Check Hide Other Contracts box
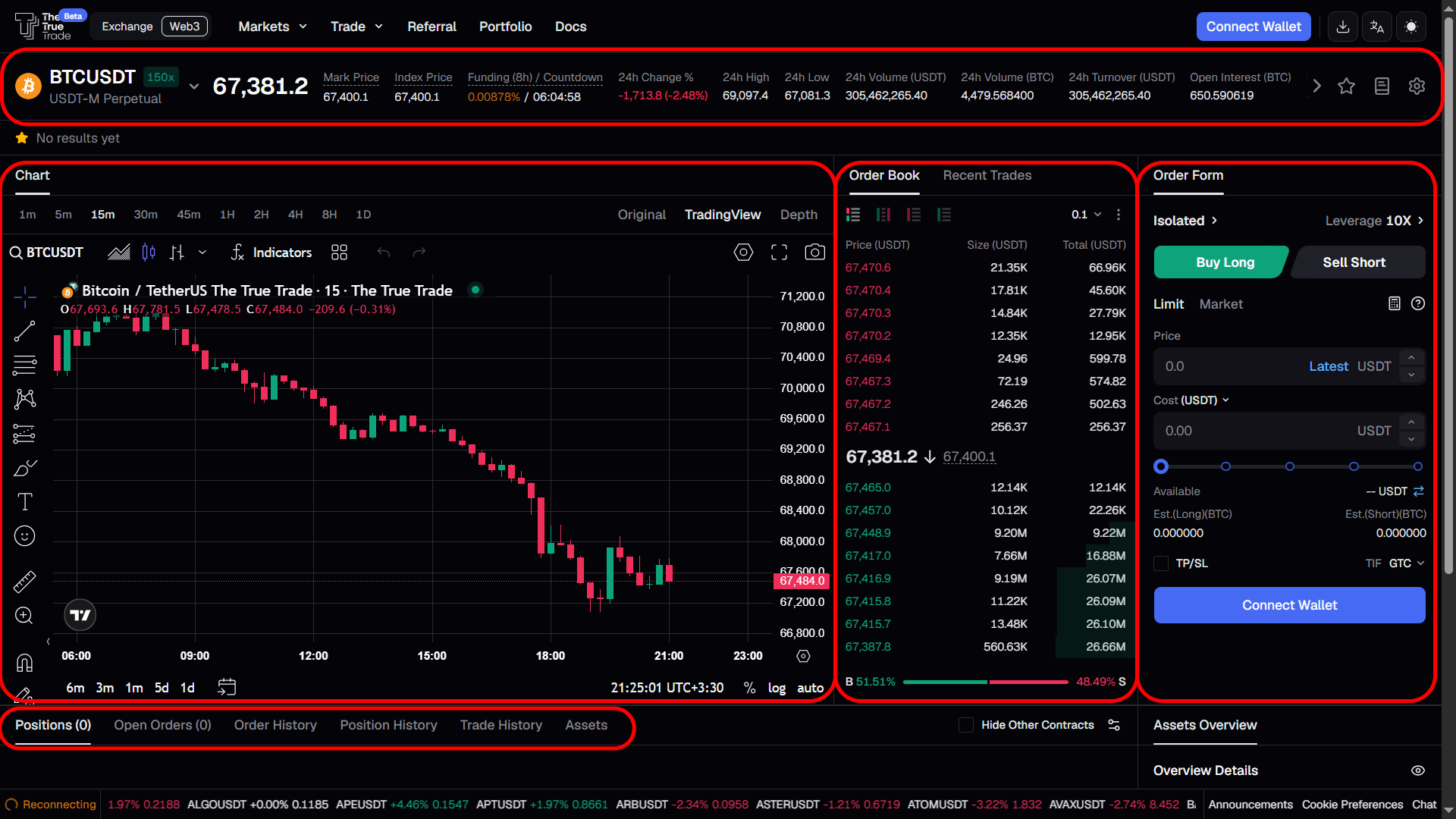This screenshot has height=819, width=1456. pyautogui.click(x=966, y=725)
